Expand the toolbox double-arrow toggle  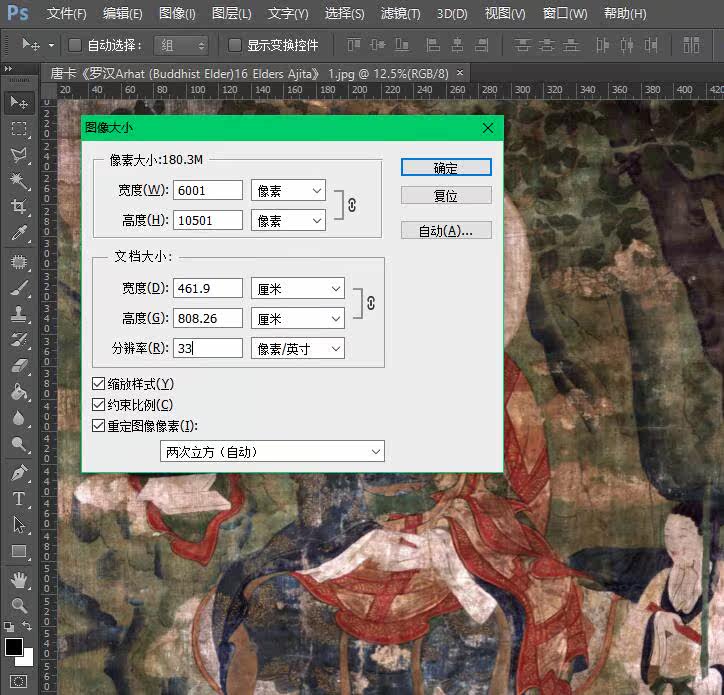[x=8, y=68]
